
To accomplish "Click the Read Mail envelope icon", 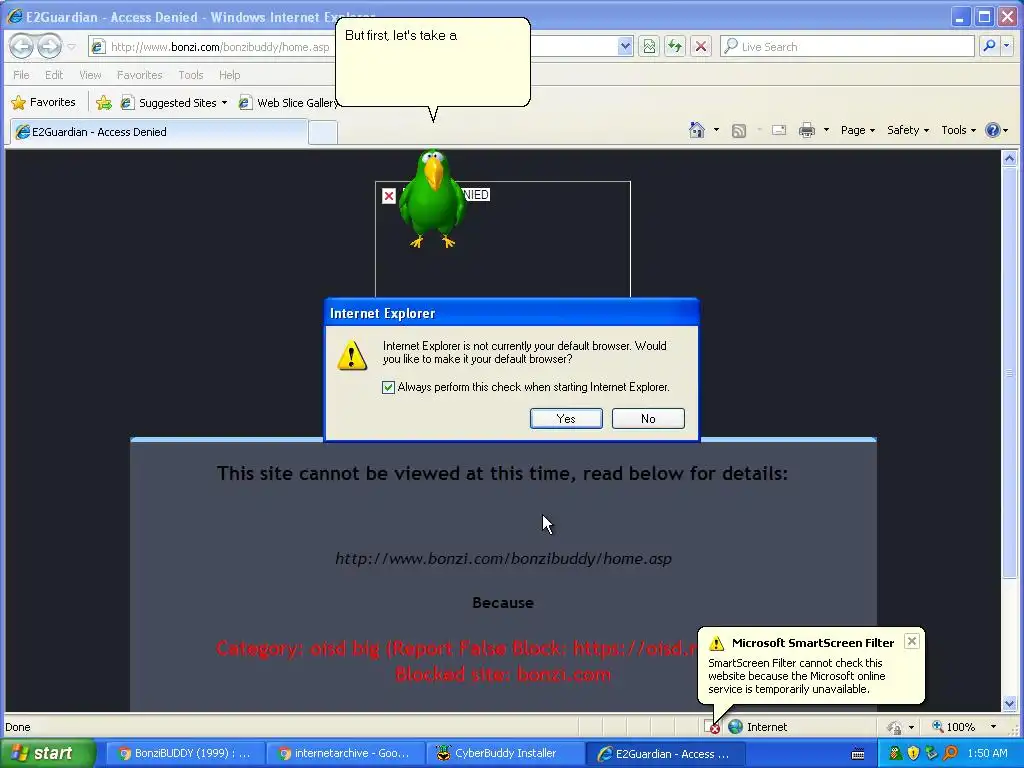I will [x=778, y=130].
